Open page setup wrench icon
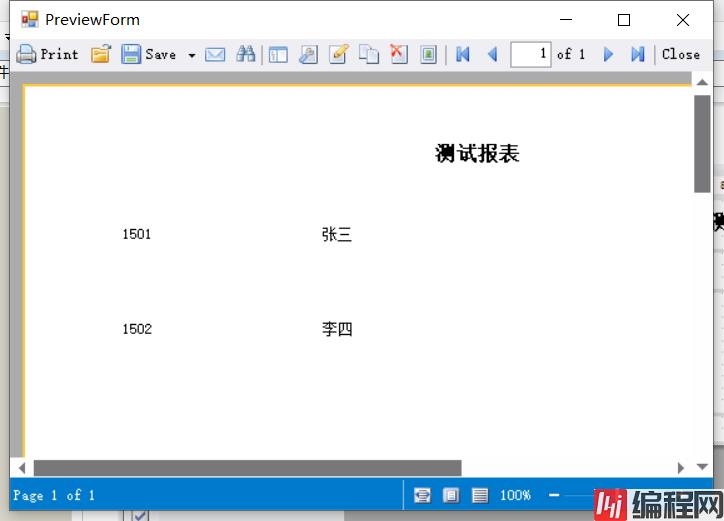The width and height of the screenshot is (724, 521). 308,54
